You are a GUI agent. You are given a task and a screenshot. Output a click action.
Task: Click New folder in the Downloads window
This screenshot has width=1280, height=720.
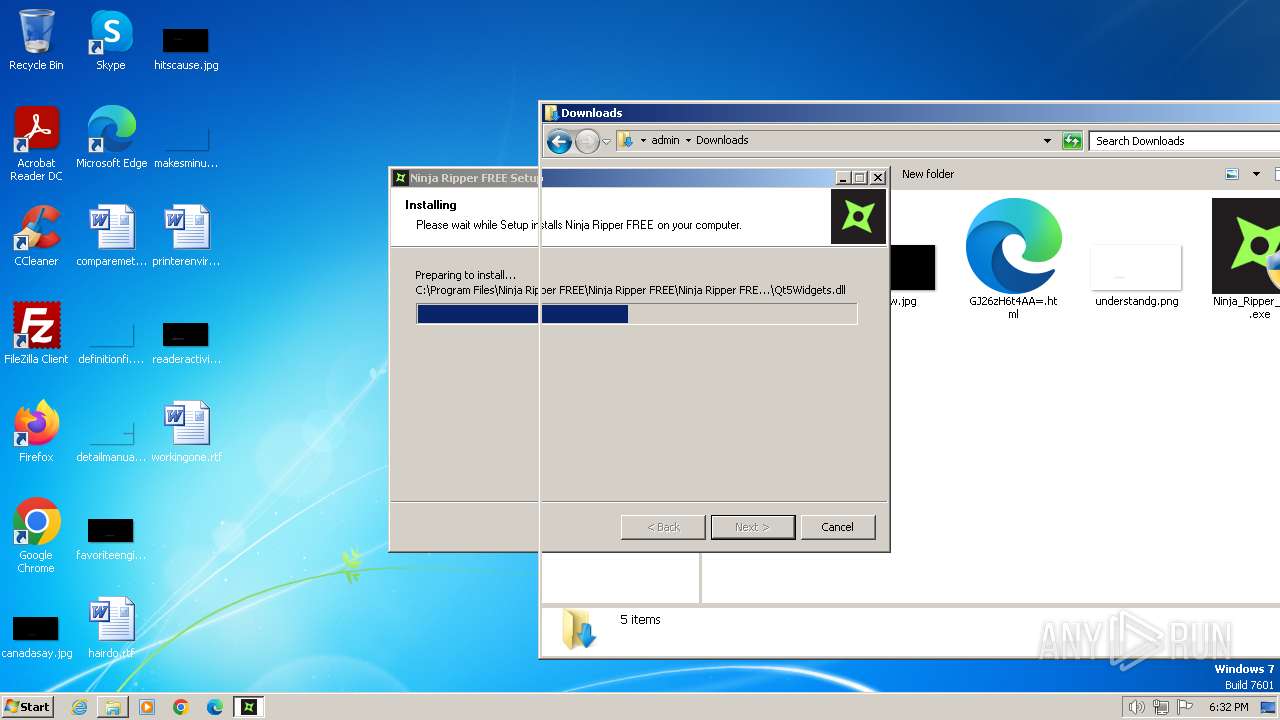pos(928,174)
